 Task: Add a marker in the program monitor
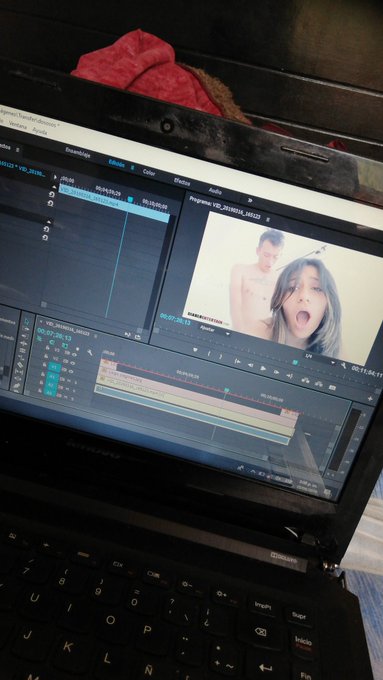[x=195, y=350]
